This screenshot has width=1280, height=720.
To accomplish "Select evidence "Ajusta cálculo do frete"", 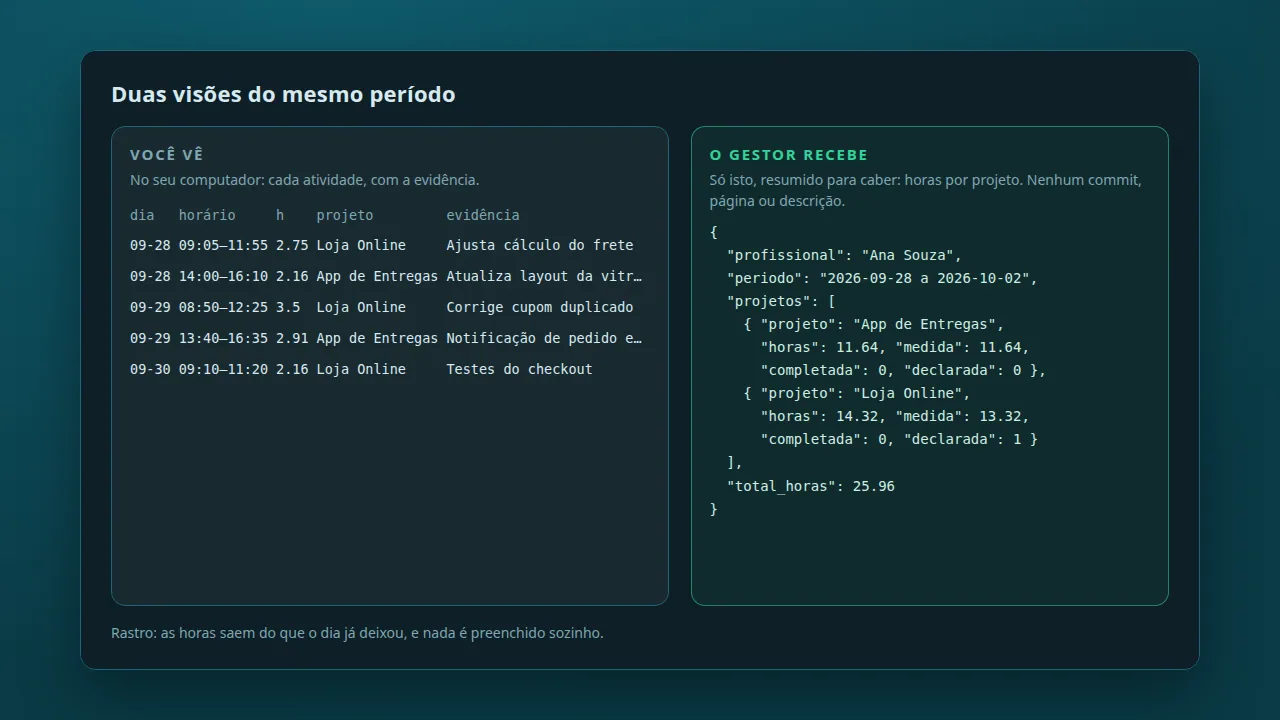I will 540,245.
